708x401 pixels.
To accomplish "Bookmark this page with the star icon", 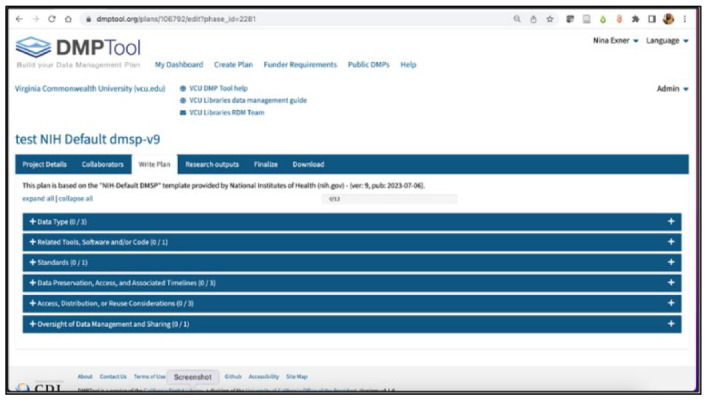I will (550, 19).
